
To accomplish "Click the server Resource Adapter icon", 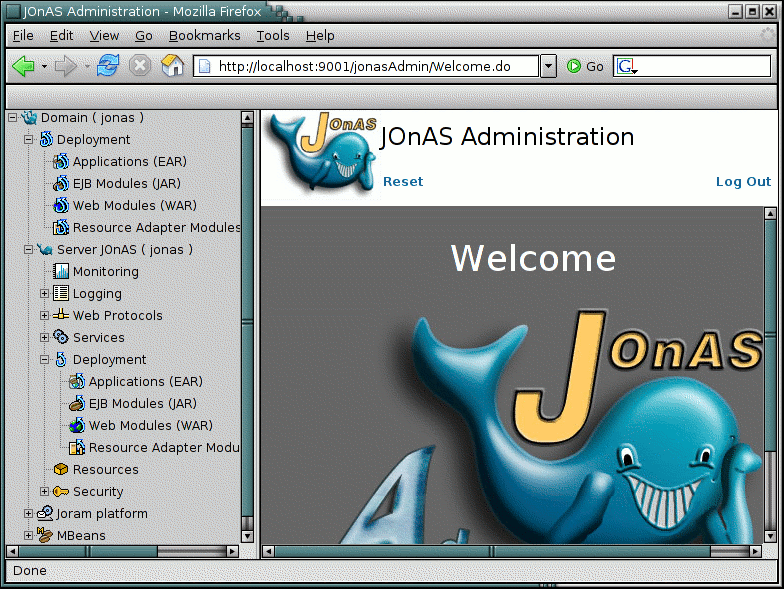I will [77, 448].
